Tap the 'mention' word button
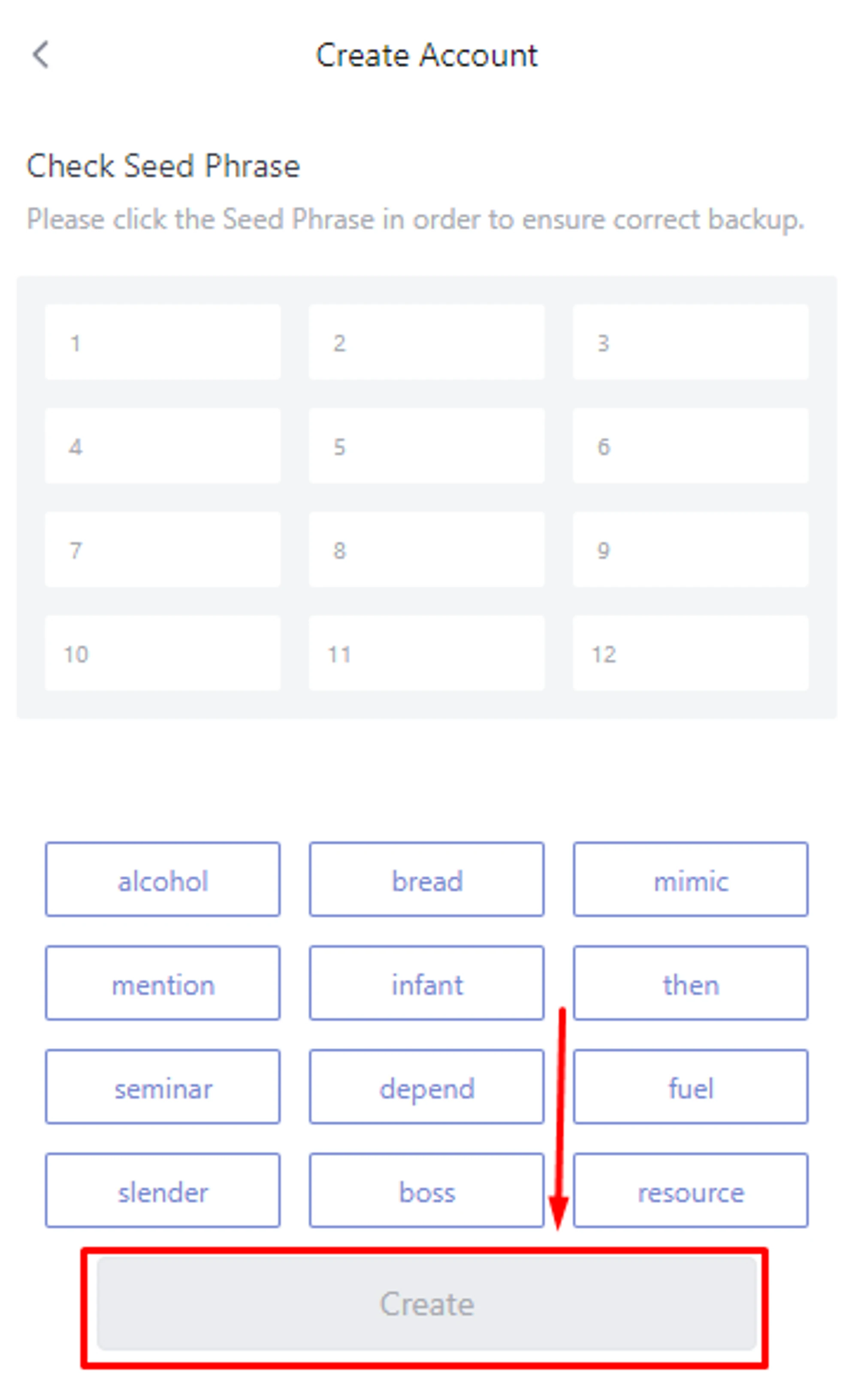Screen dimensions: 858x1400 click(163, 984)
